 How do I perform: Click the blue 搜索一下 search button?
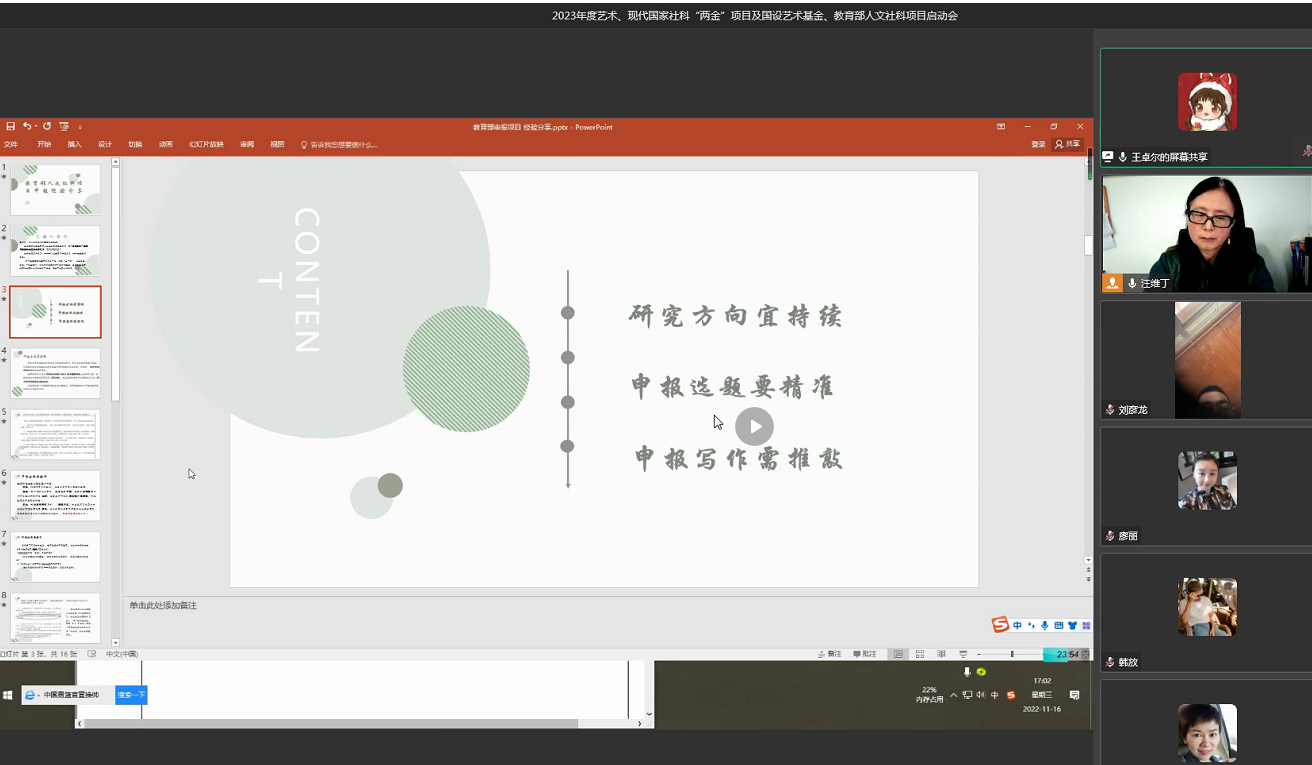click(x=131, y=695)
